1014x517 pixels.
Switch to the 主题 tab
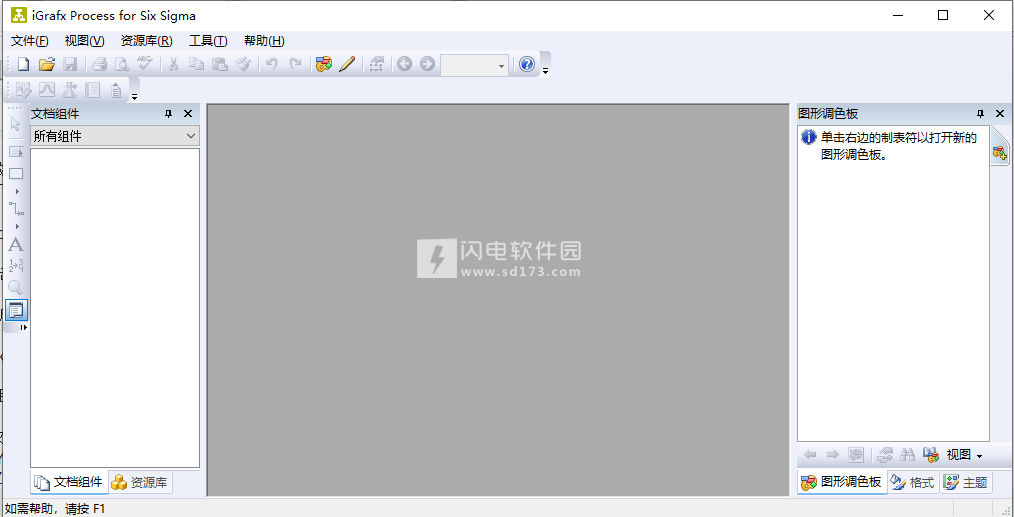click(x=966, y=482)
